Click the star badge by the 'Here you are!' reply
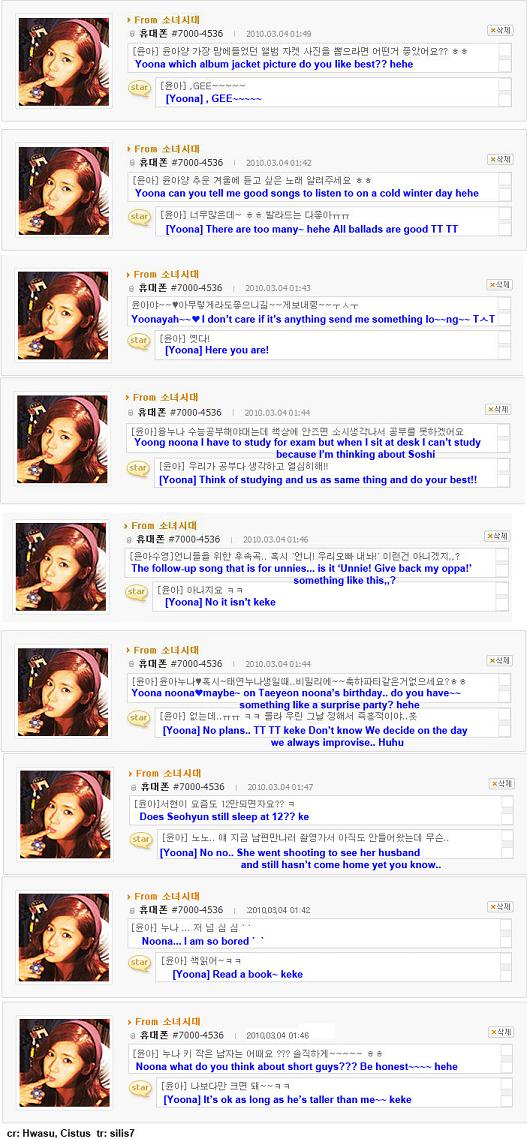The height and width of the screenshot is (1139, 527). pyautogui.click(x=138, y=341)
